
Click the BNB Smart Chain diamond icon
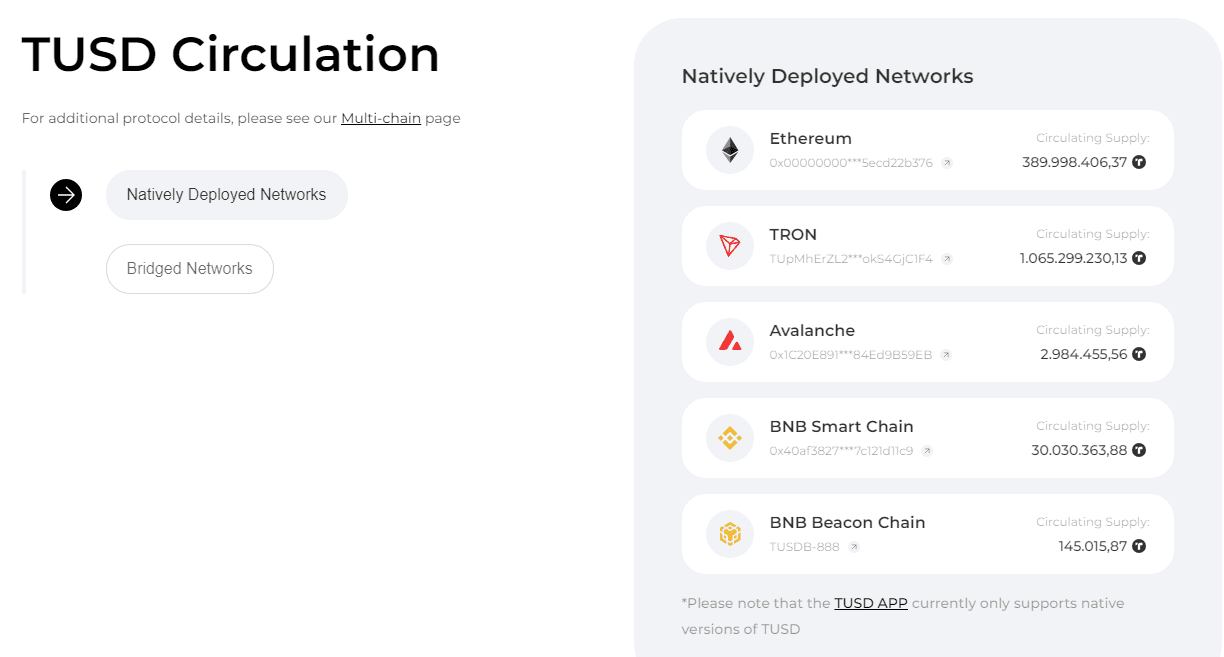click(x=729, y=437)
